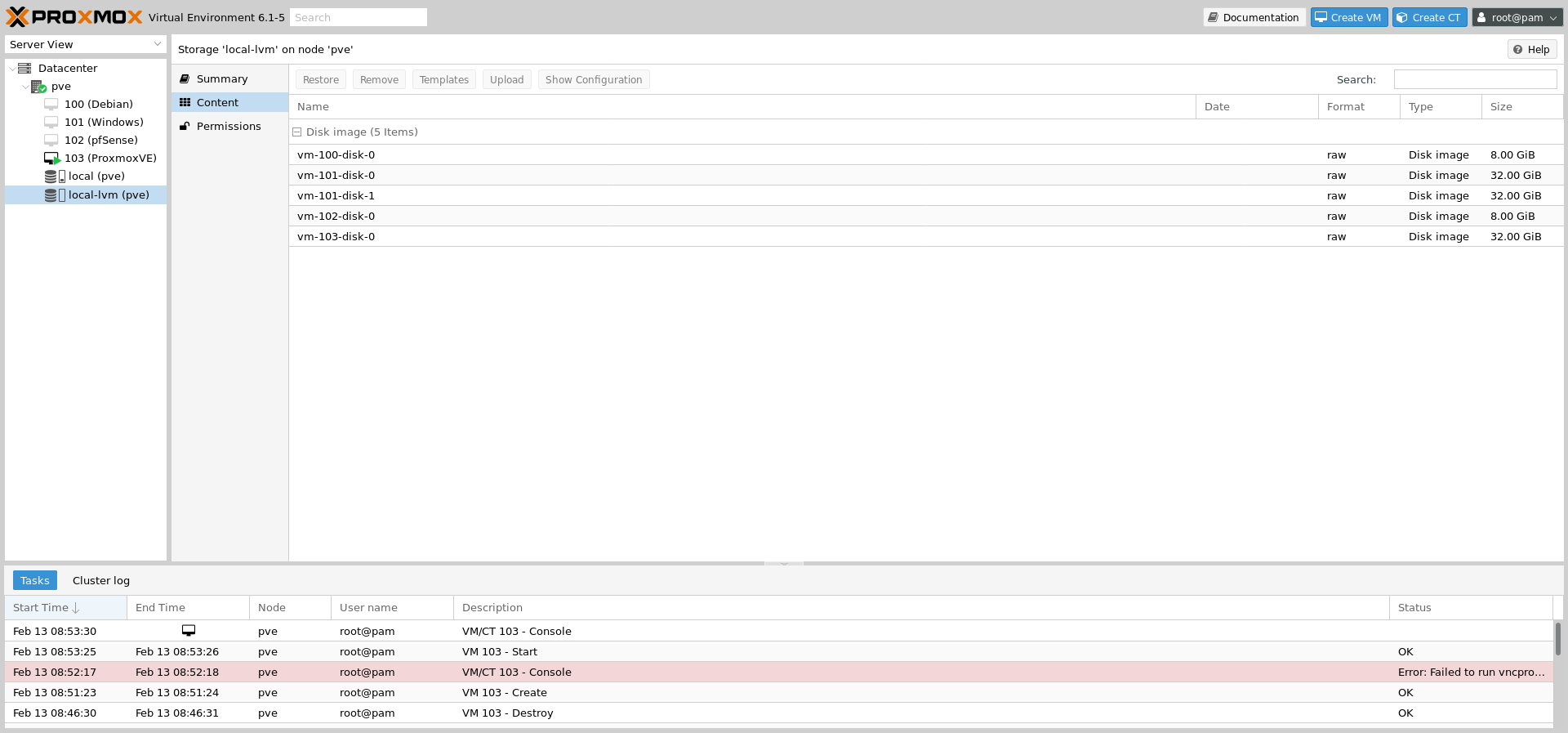Image resolution: width=1568 pixels, height=733 pixels.
Task: Click the Create VM monitor icon
Action: point(1321,17)
